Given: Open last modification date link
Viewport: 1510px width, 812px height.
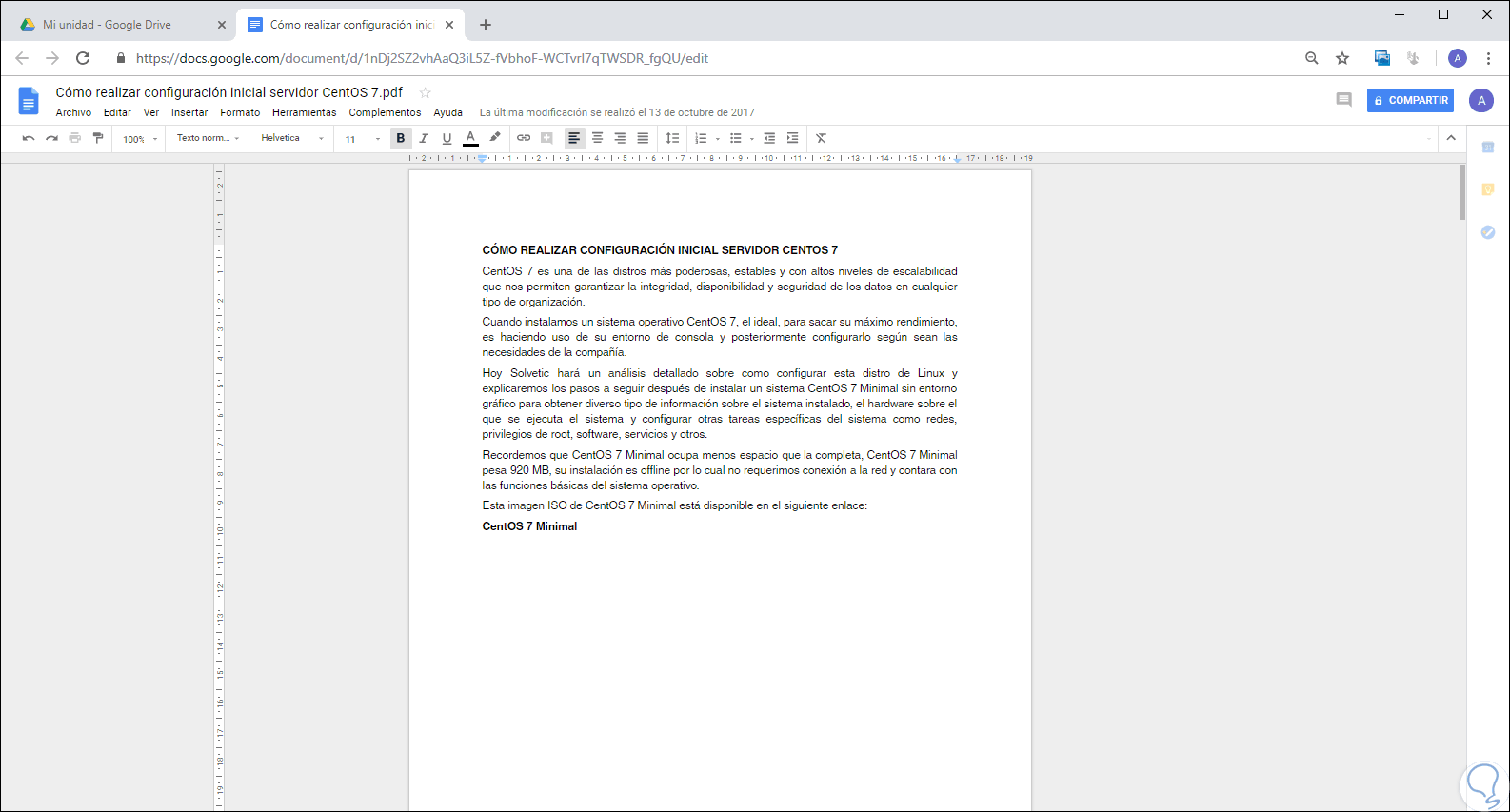Looking at the screenshot, I should (x=617, y=112).
